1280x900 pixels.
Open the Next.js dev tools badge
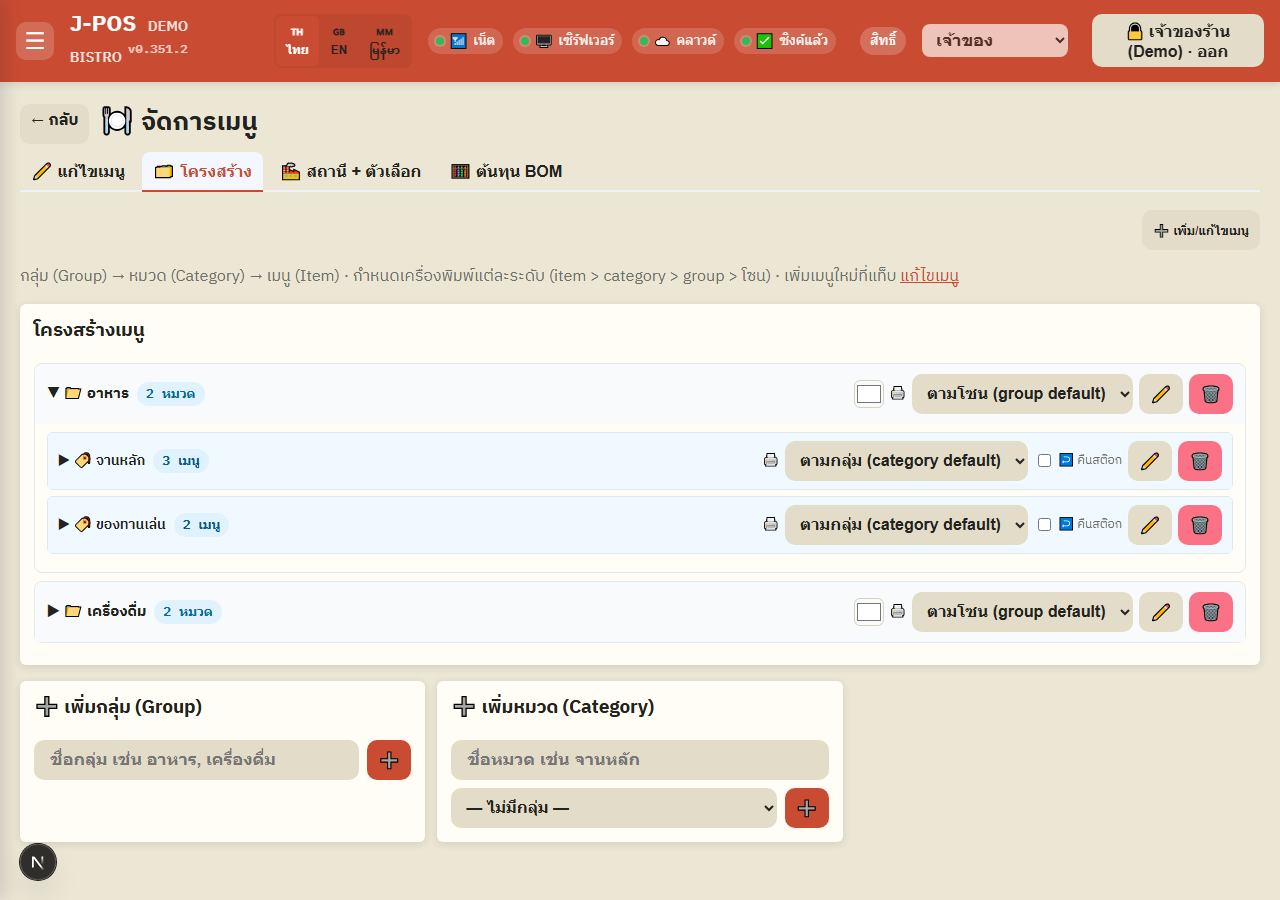tap(38, 862)
